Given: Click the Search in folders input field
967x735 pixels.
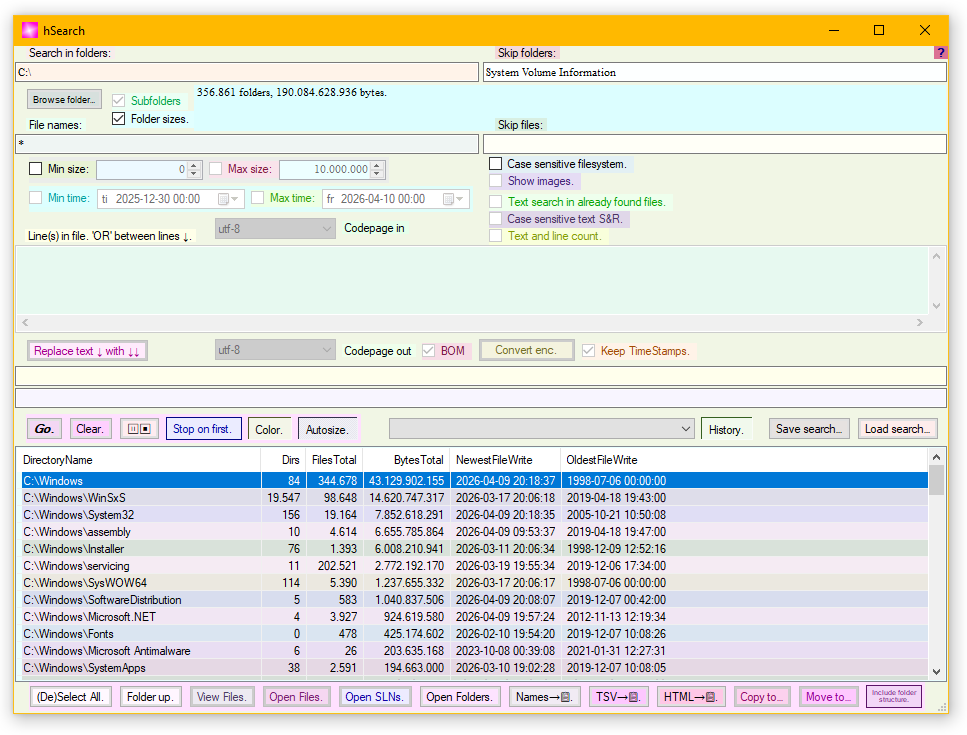Looking at the screenshot, I should pos(247,72).
